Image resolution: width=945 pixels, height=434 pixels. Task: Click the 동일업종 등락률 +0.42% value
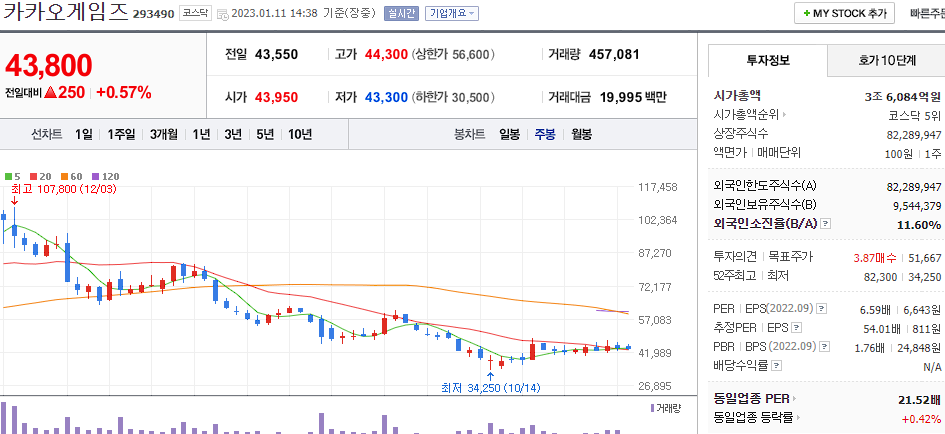pyautogui.click(x=921, y=418)
